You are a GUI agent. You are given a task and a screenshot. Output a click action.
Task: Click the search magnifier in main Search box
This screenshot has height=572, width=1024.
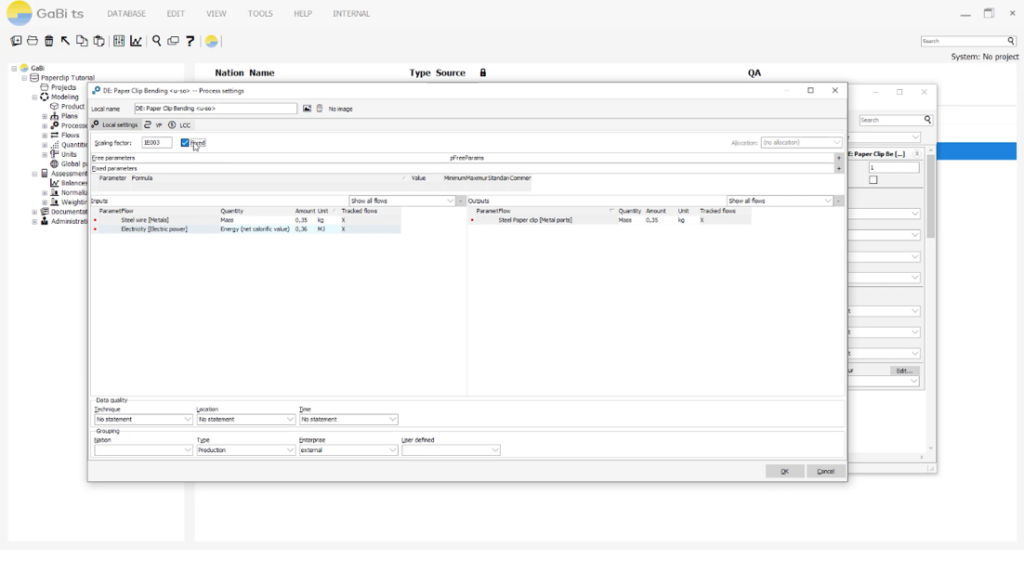coord(1011,41)
